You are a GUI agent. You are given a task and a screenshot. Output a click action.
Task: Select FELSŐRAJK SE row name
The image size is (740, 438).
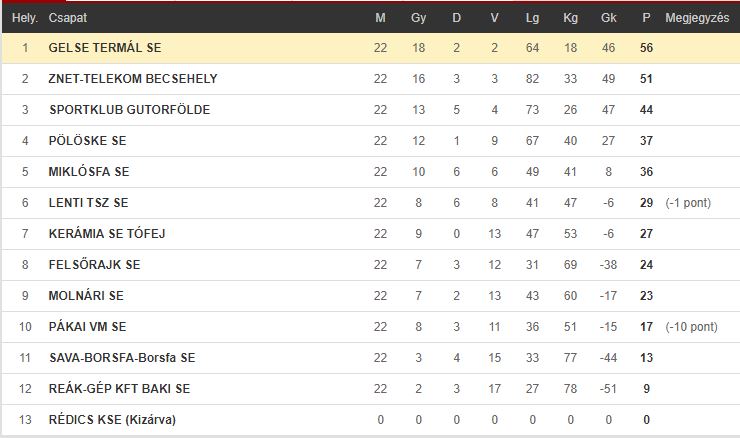[x=94, y=265]
